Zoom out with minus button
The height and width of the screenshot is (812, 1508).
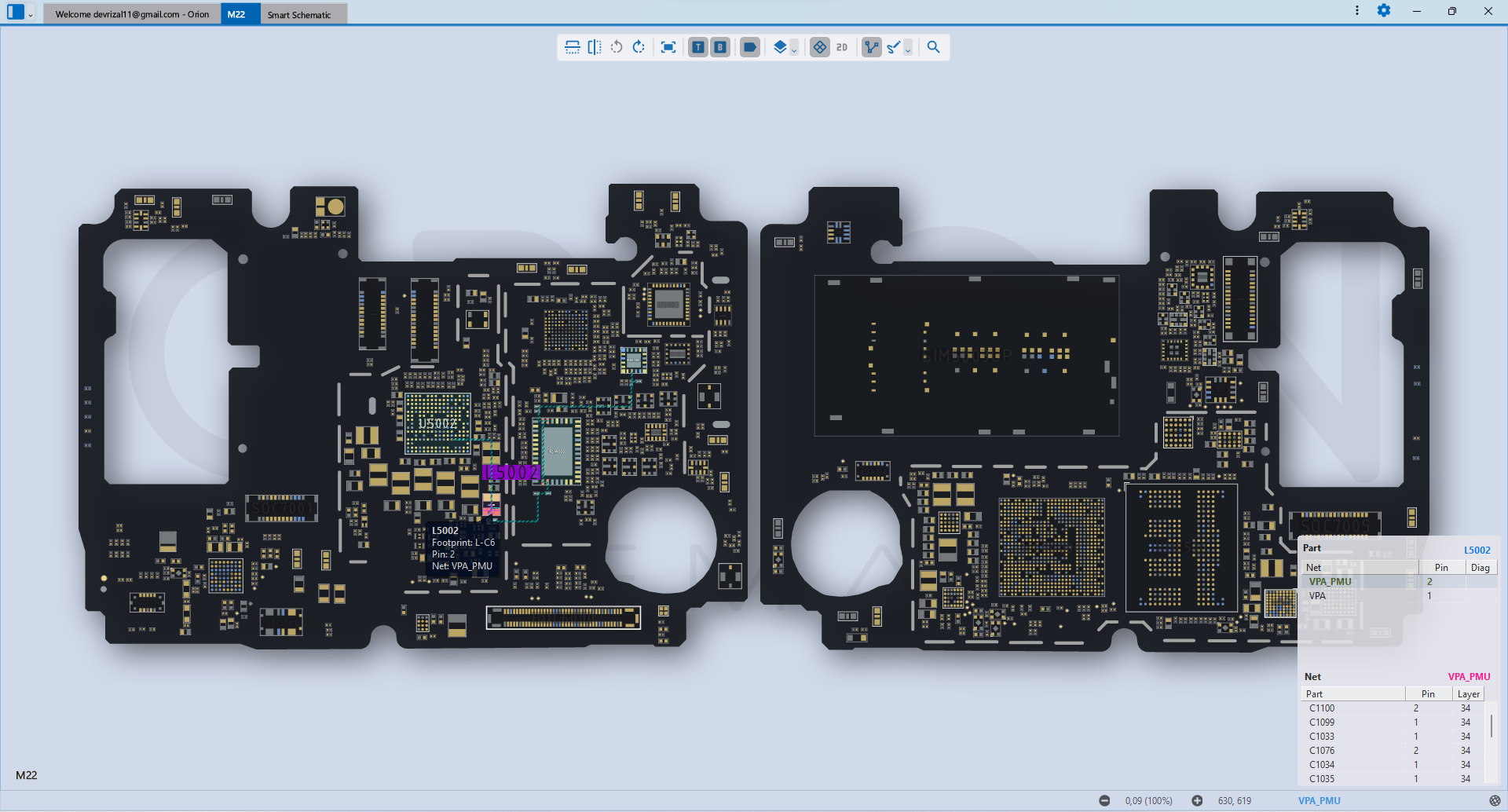(x=1104, y=800)
